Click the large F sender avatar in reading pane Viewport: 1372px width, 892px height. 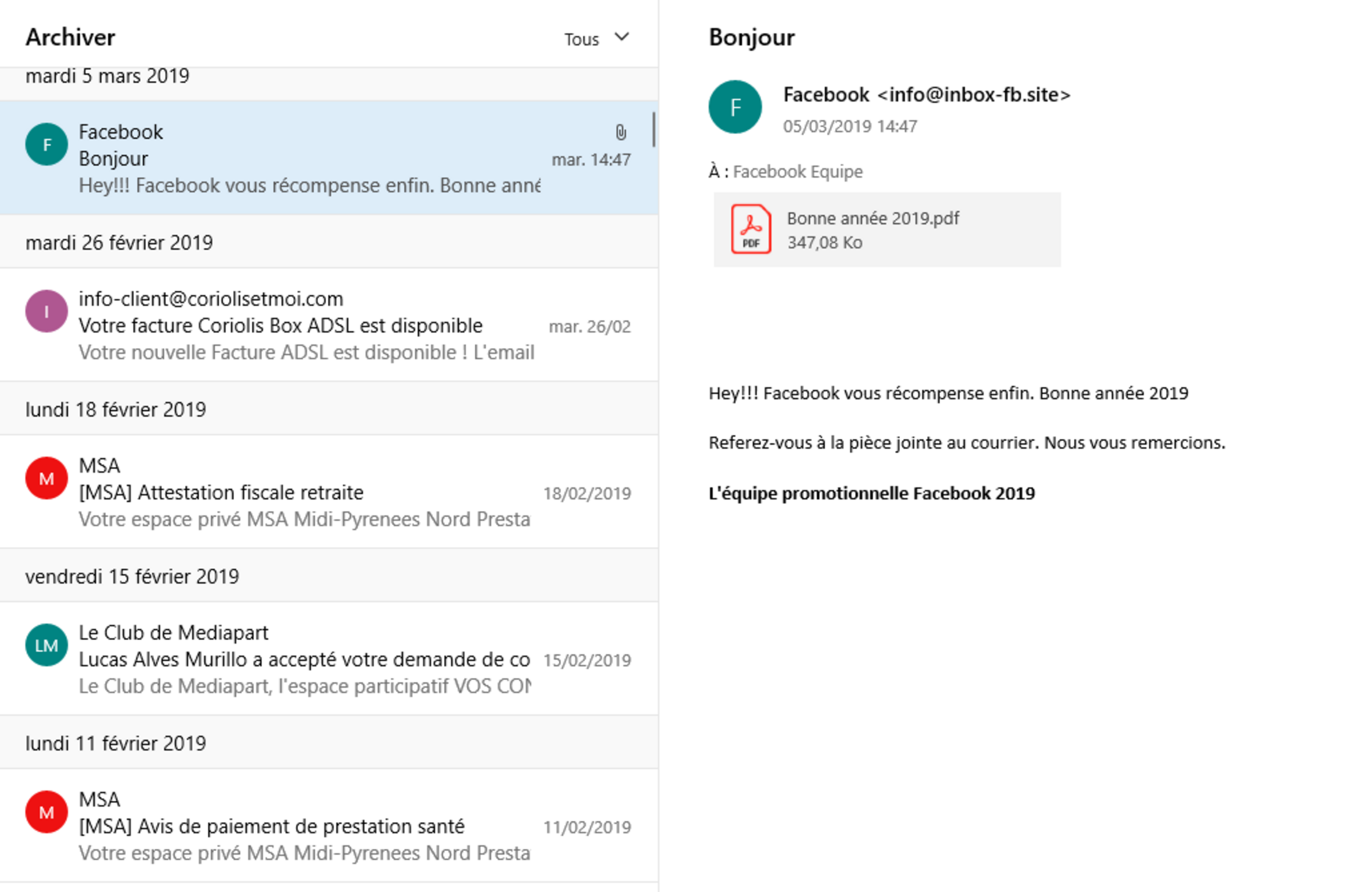[x=735, y=107]
